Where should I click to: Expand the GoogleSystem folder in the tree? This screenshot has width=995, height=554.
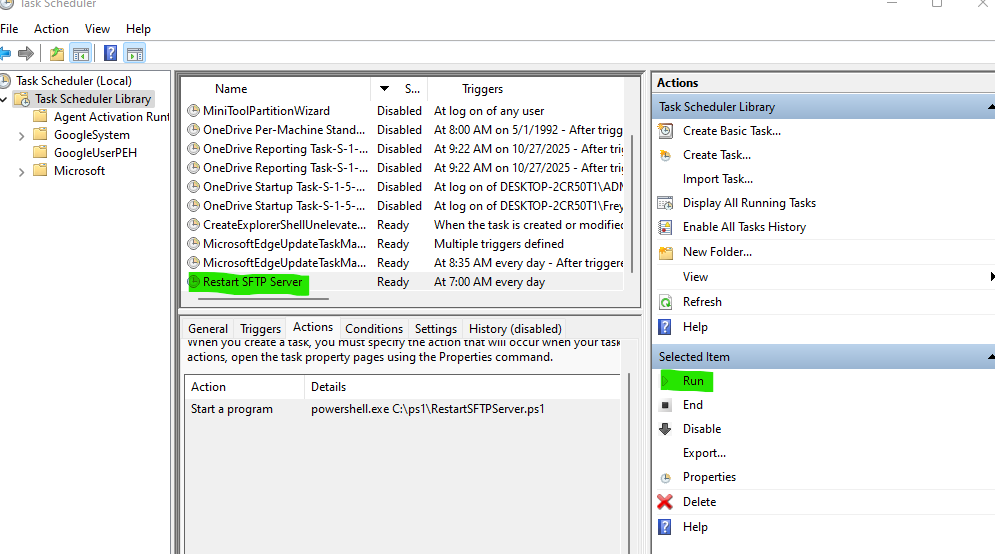click(22, 135)
